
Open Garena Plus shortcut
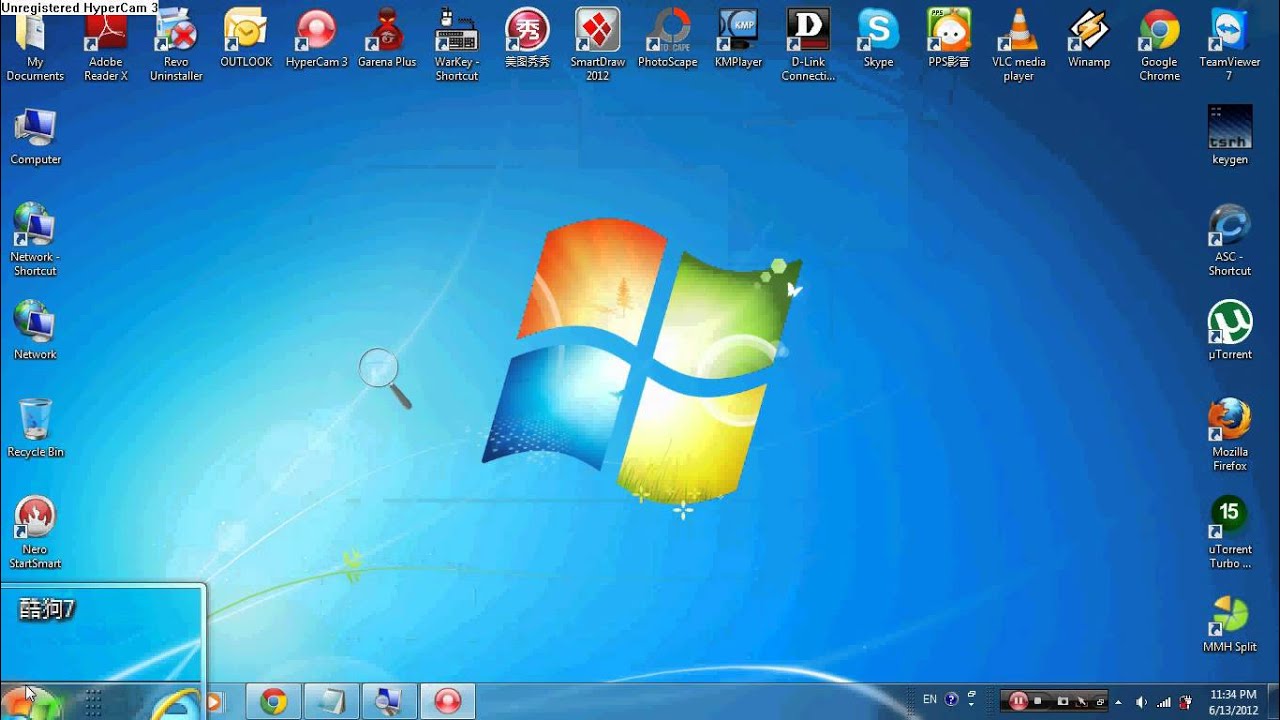[387, 38]
